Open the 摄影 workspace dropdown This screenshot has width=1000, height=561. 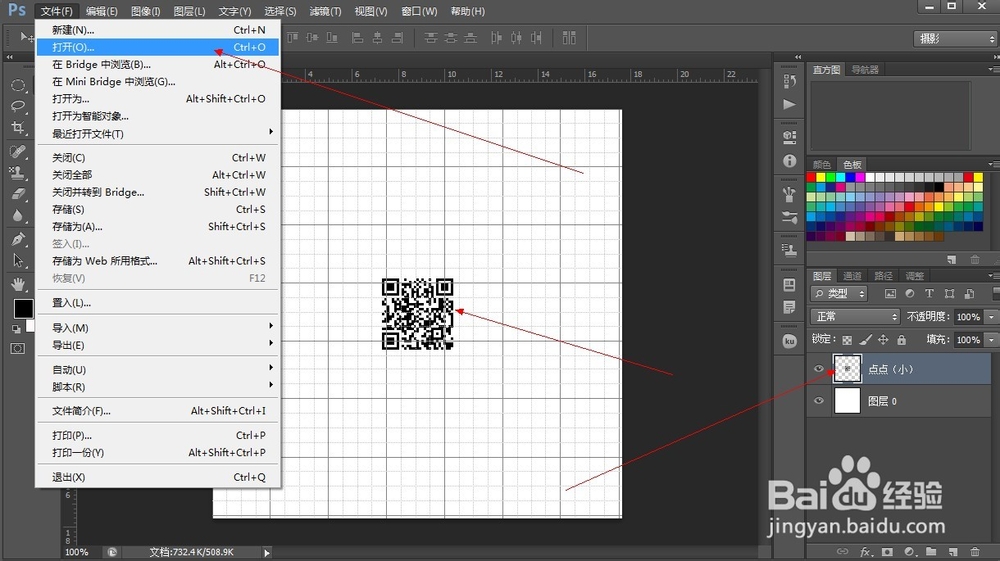point(955,39)
